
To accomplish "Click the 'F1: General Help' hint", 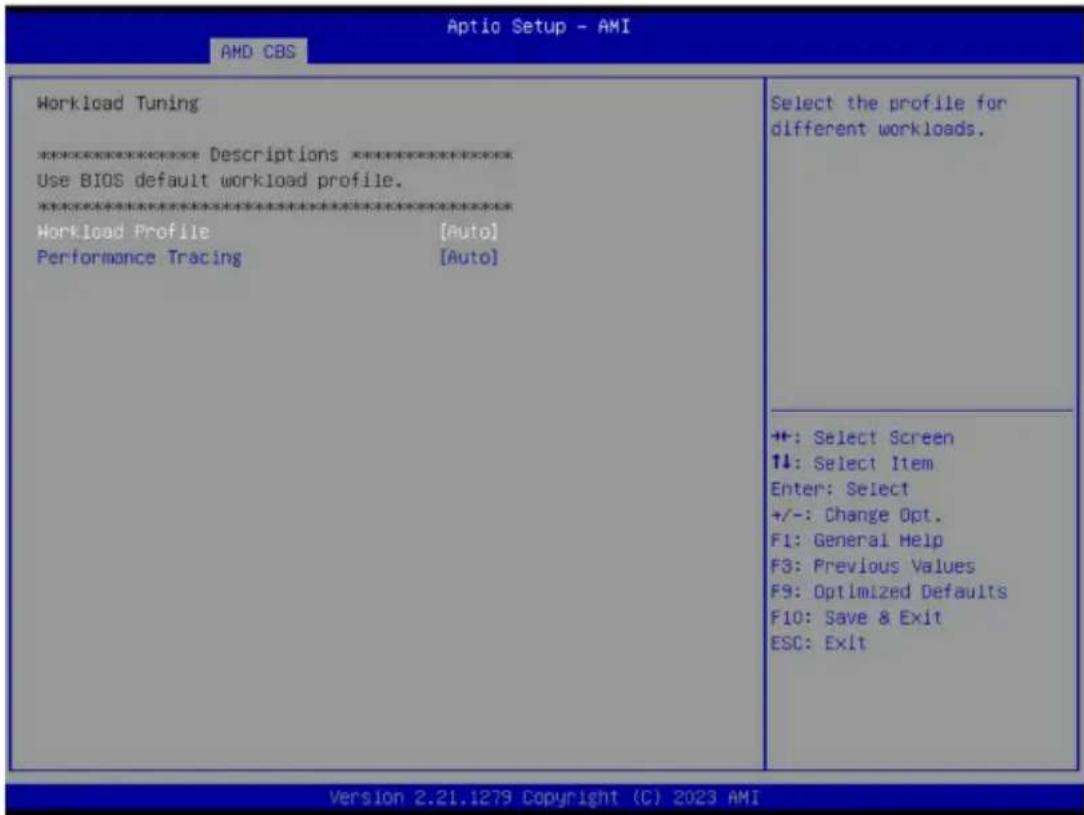I will (x=857, y=540).
